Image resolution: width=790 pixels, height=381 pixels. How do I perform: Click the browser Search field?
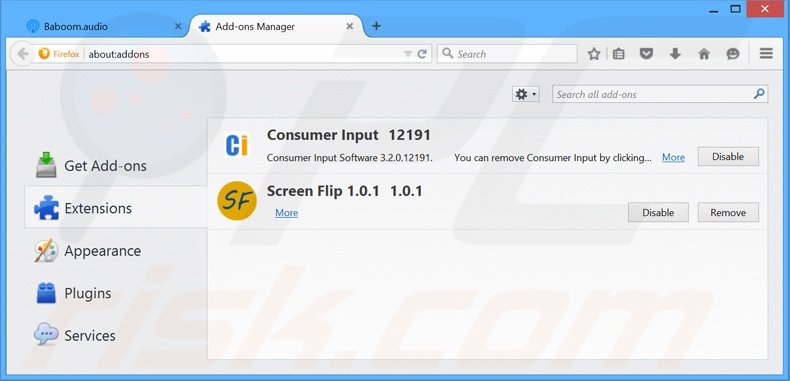[x=507, y=54]
